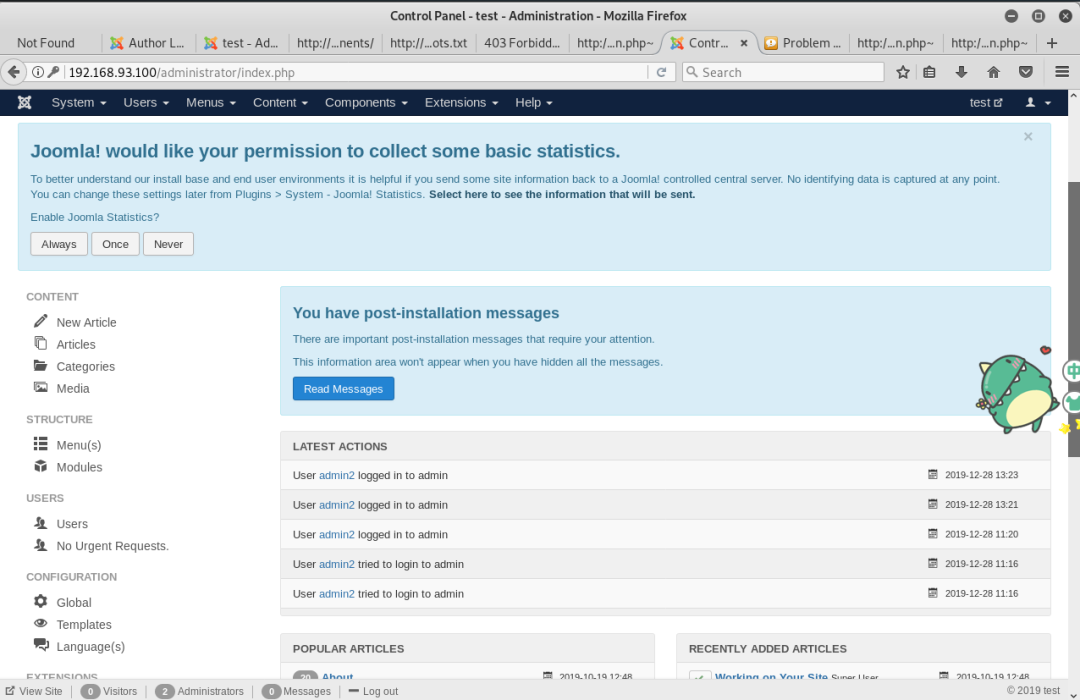Open the user account dropdown
The width and height of the screenshot is (1080, 700).
pos(1039,103)
